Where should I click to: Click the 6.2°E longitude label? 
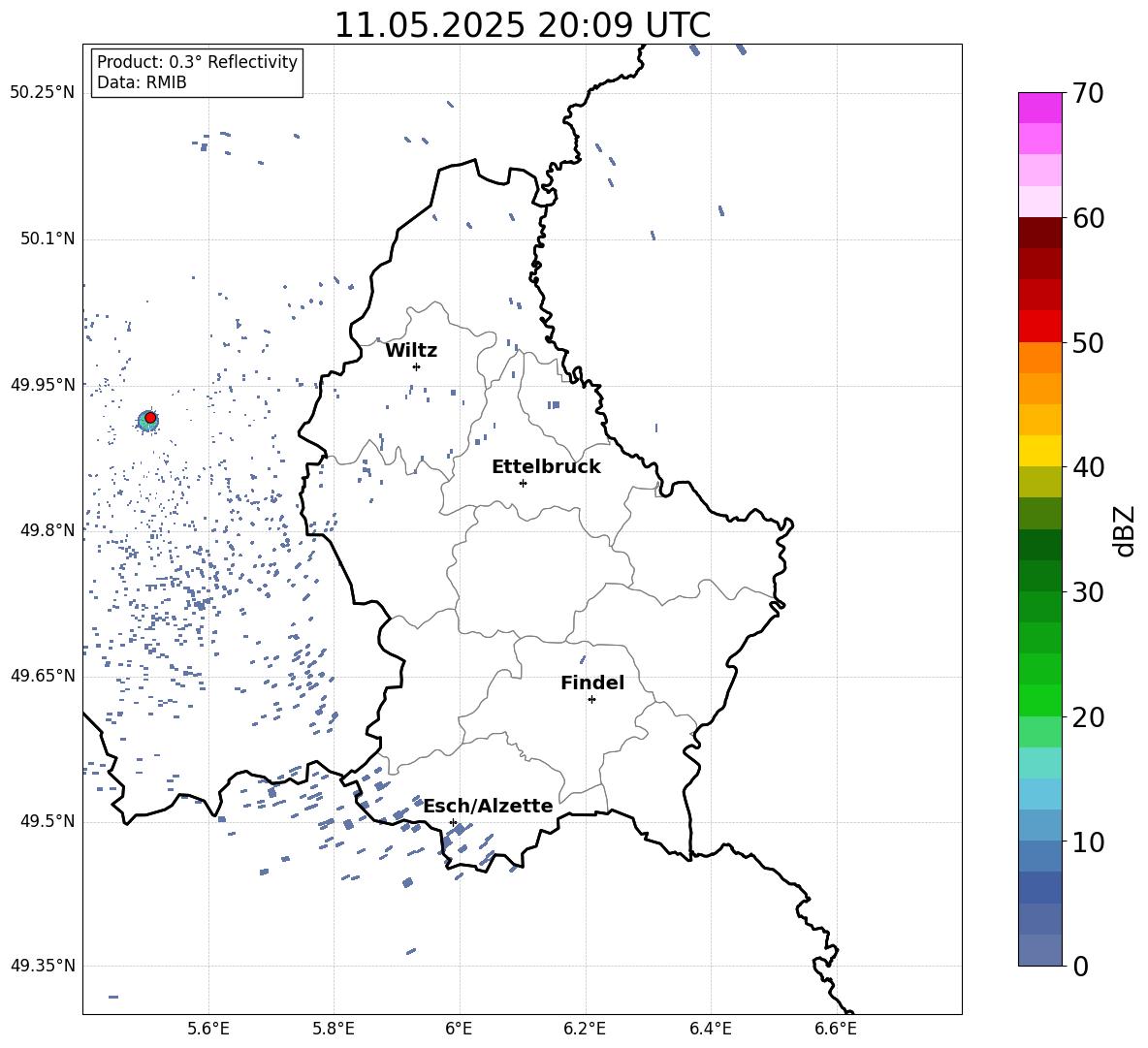click(x=585, y=1029)
